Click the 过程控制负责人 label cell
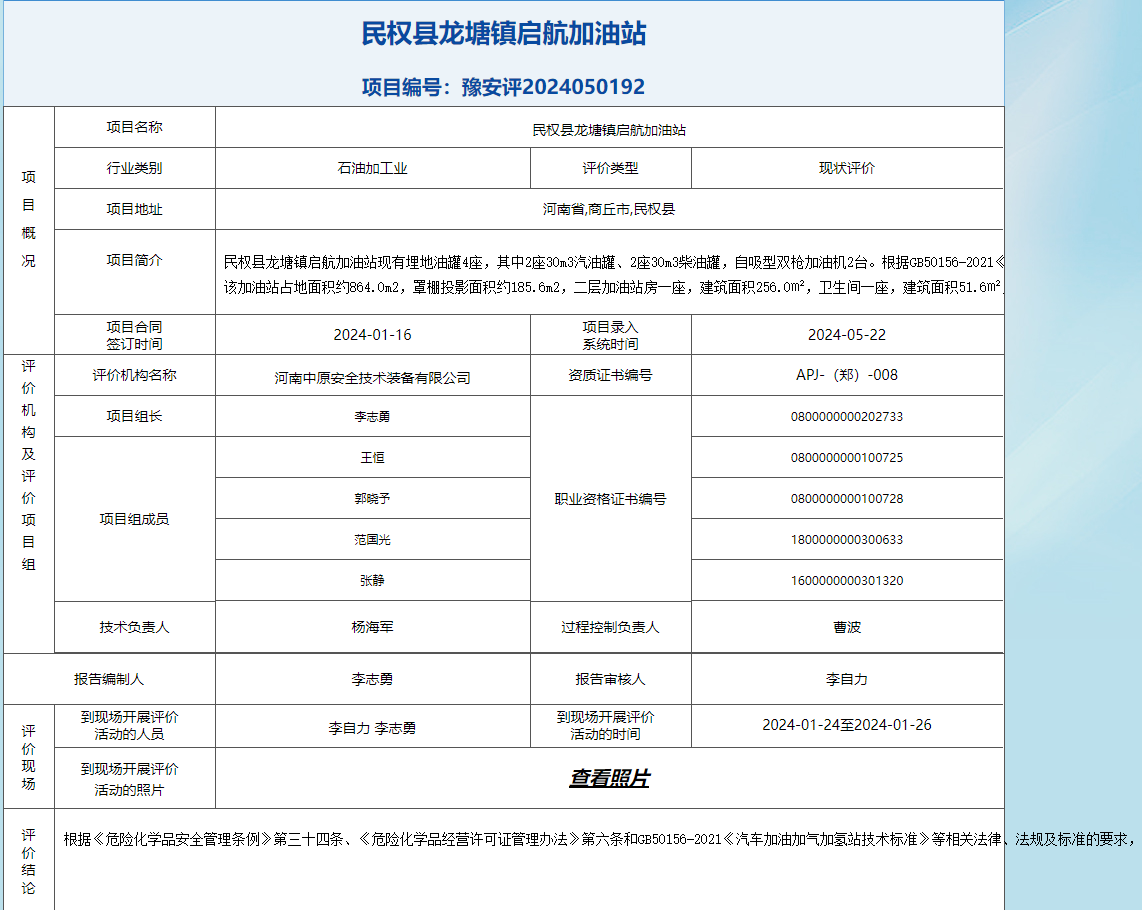This screenshot has width=1142, height=910. 610,627
